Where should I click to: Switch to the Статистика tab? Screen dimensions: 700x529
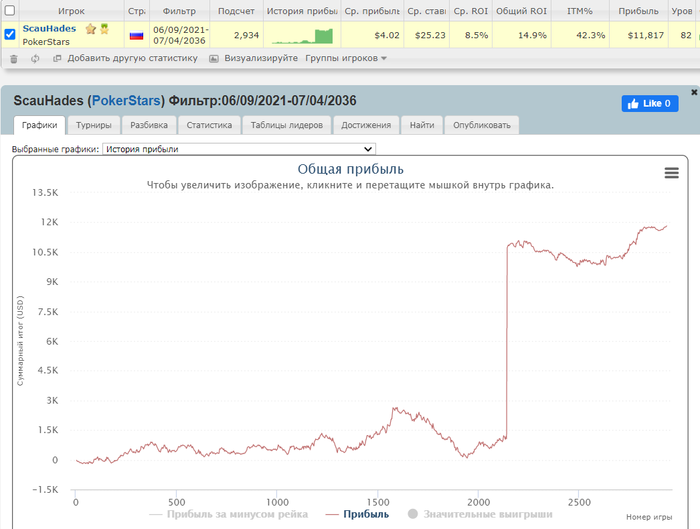pos(209,125)
